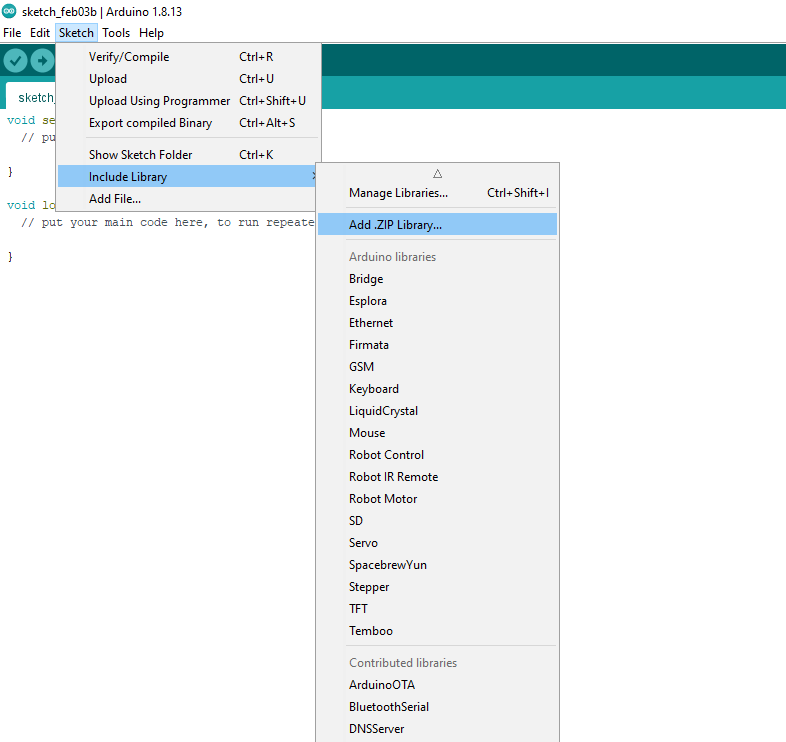Image resolution: width=786 pixels, height=742 pixels.
Task: Include the Mouse library
Action: pos(437,433)
